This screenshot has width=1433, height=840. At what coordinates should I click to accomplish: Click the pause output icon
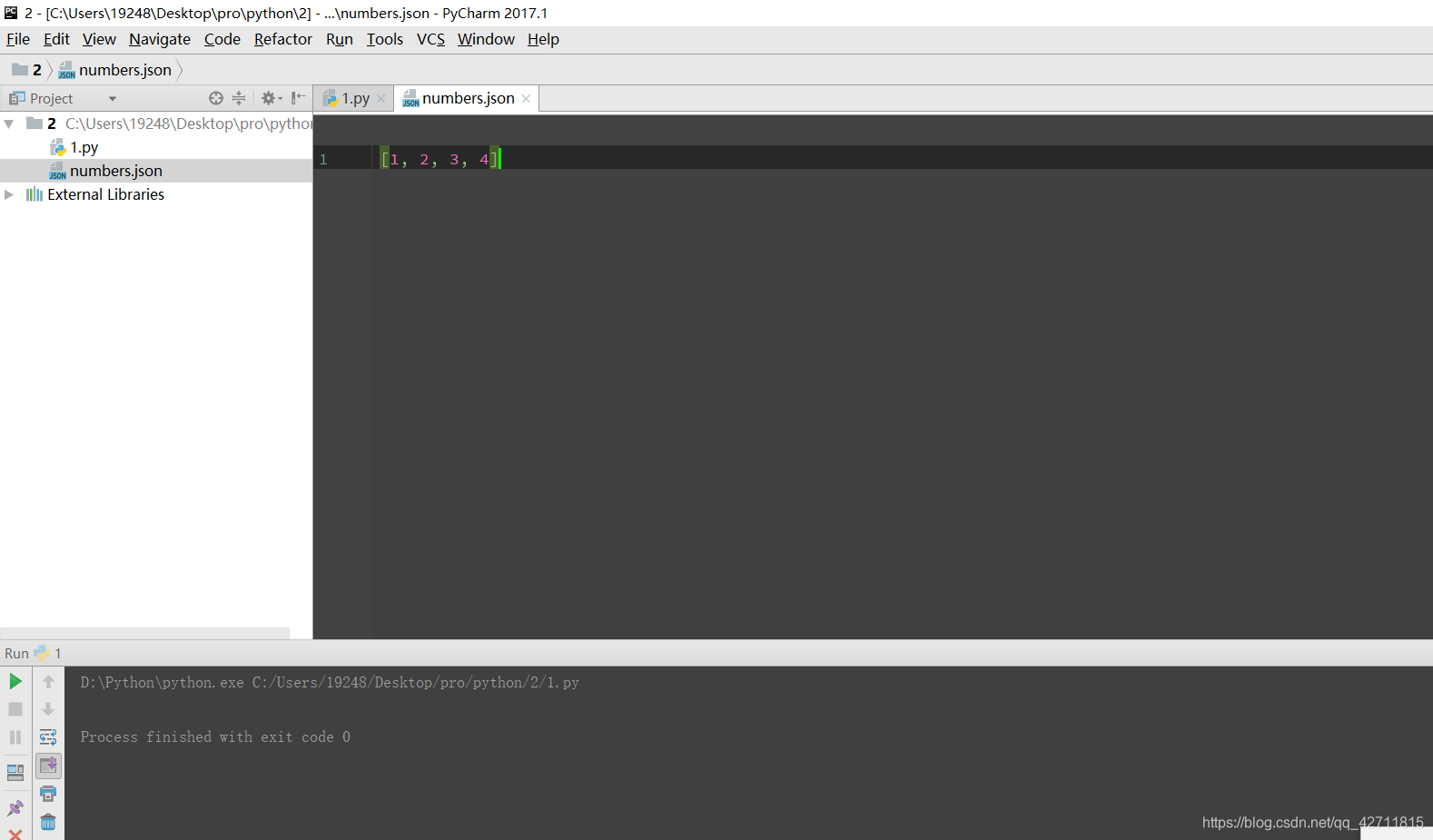pyautogui.click(x=15, y=737)
